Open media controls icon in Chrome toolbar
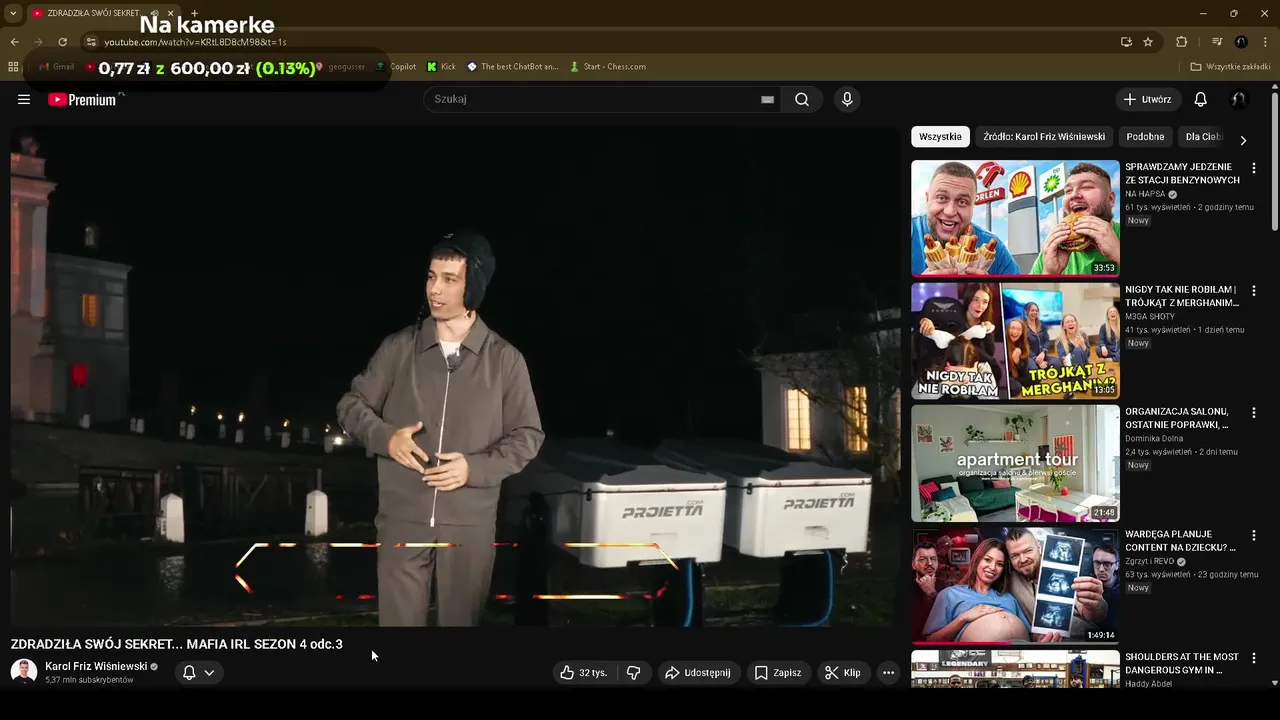1280x720 pixels. [x=1217, y=42]
